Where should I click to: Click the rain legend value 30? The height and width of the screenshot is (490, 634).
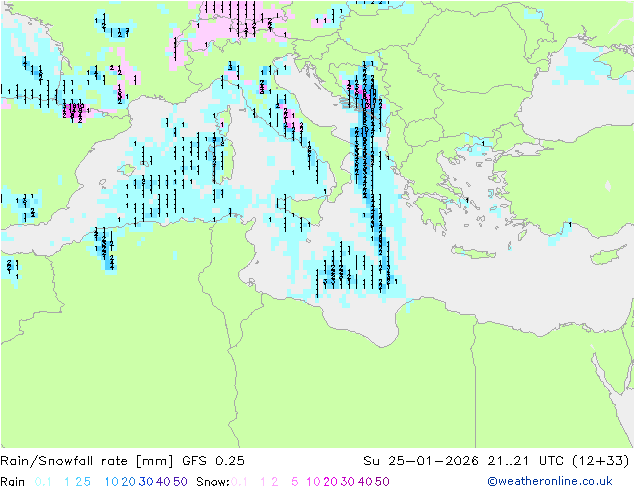pos(146,482)
